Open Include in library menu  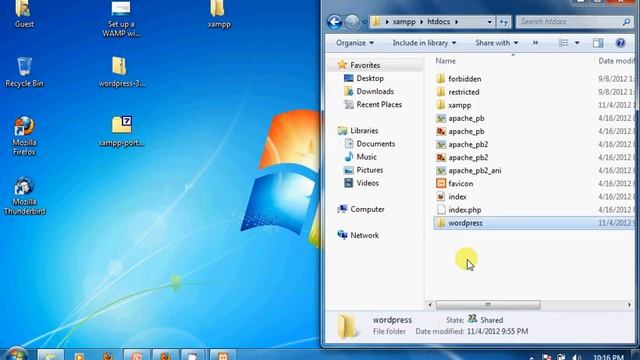coord(424,43)
